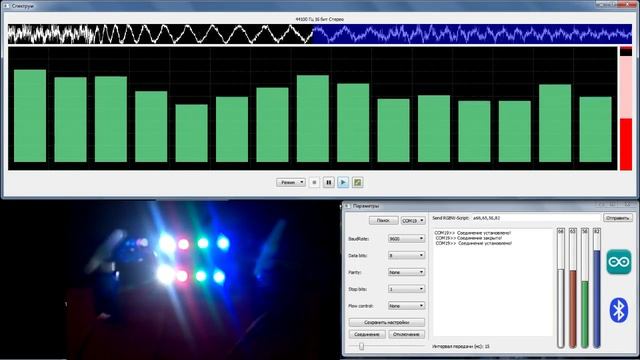Open the COM port dropdown
The image size is (640, 360).
(413, 220)
